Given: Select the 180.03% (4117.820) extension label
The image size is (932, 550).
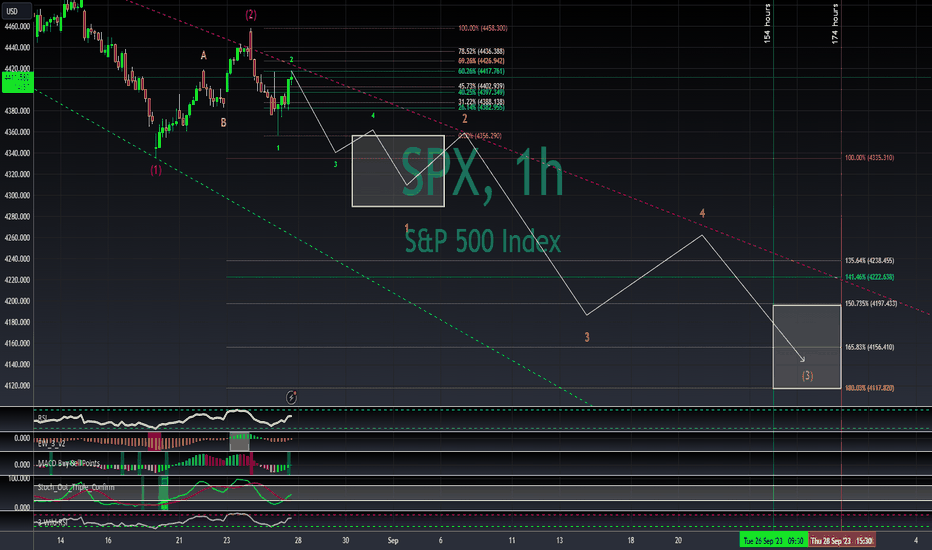Looking at the screenshot, I should (x=869, y=388).
